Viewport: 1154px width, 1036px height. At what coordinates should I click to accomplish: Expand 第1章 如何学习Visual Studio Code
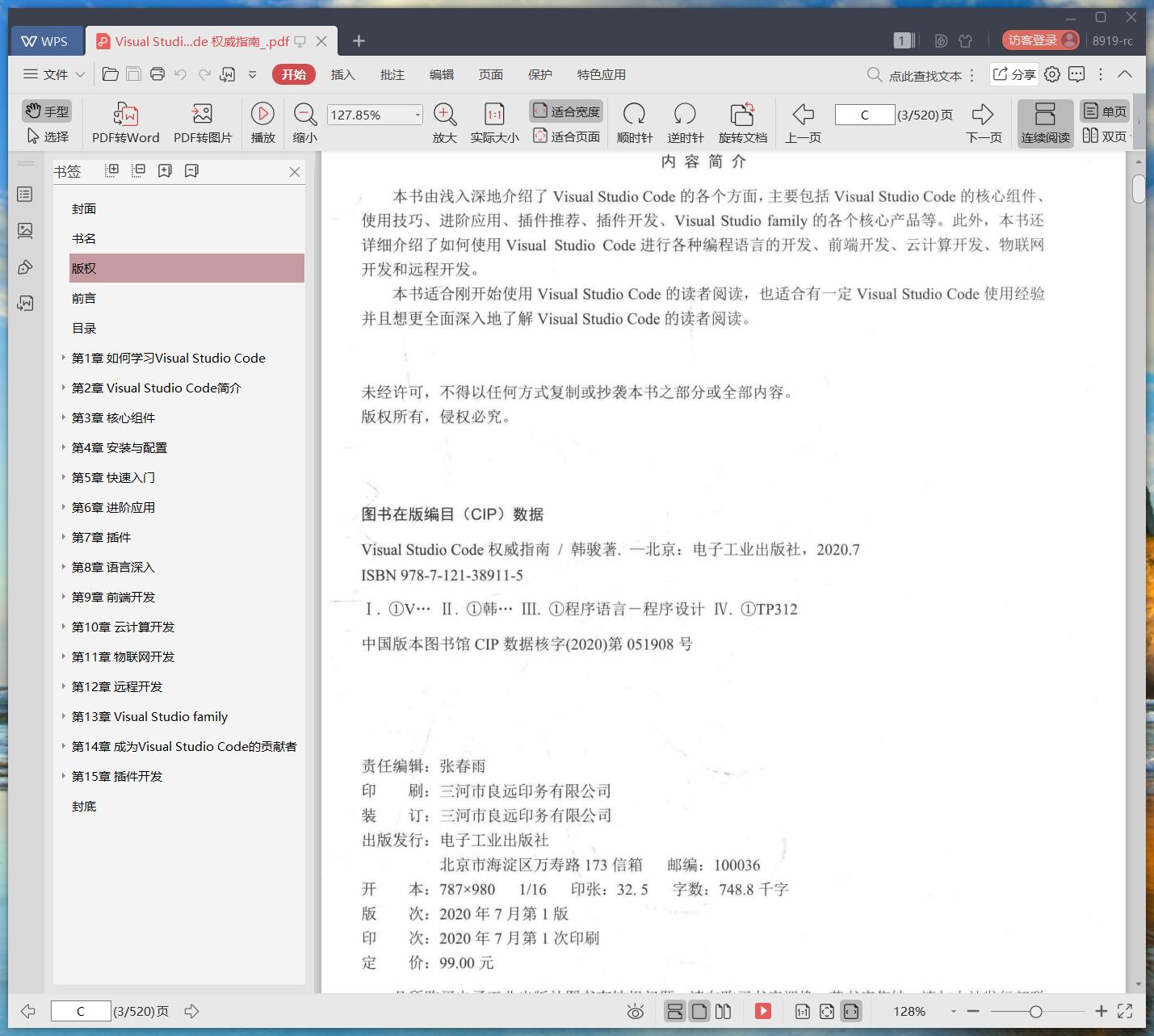64,358
